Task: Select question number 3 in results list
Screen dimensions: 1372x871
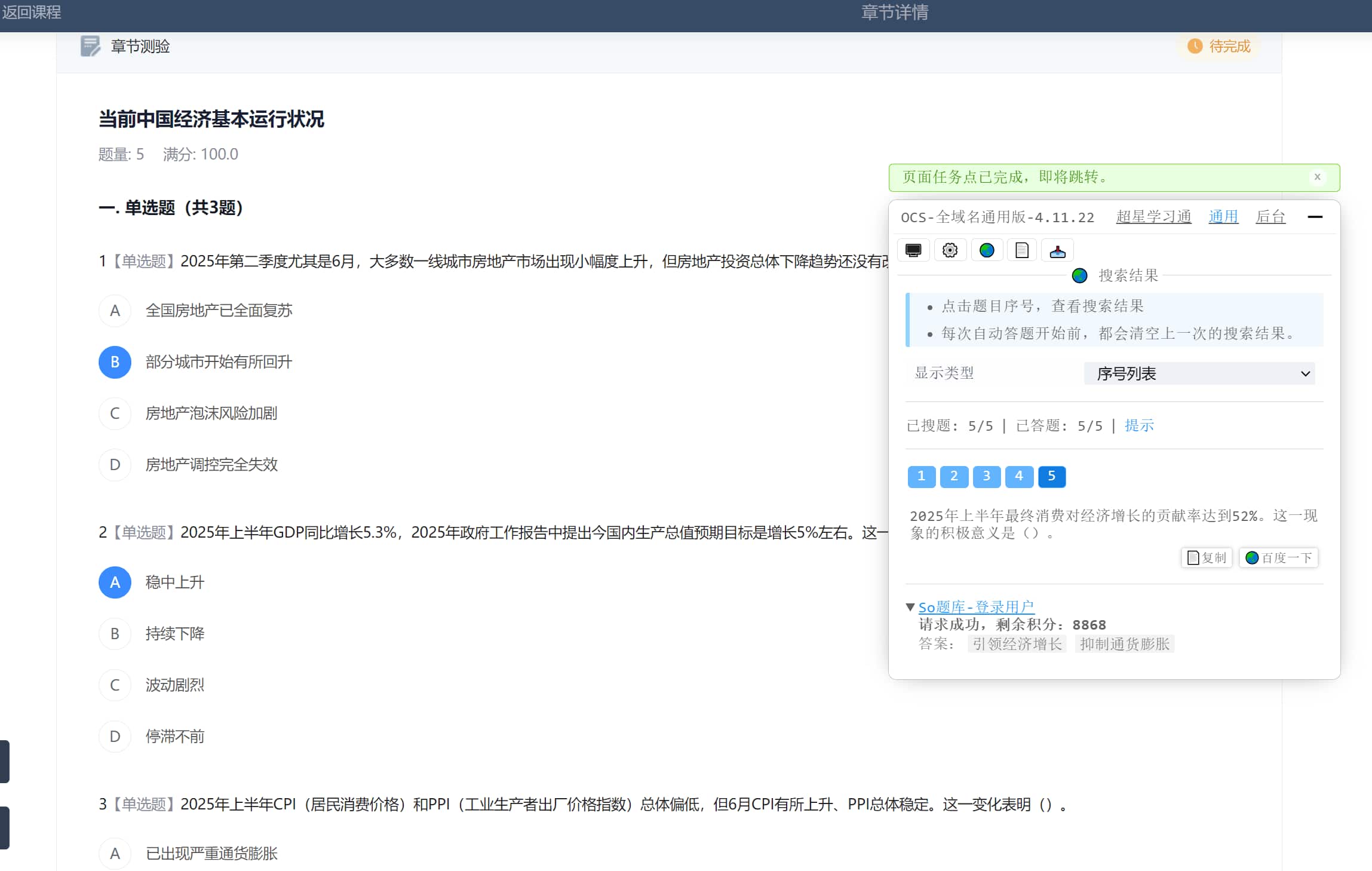Action: pos(986,477)
